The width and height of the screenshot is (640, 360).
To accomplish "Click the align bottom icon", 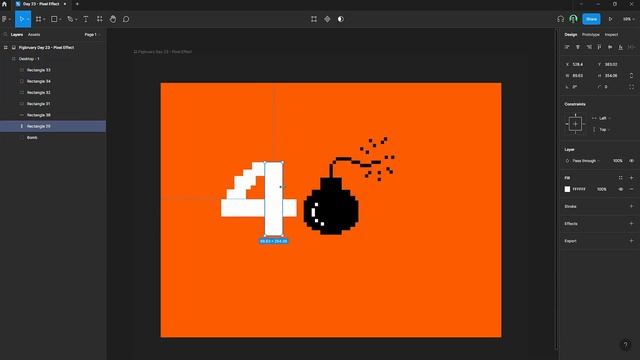I will pos(620,47).
